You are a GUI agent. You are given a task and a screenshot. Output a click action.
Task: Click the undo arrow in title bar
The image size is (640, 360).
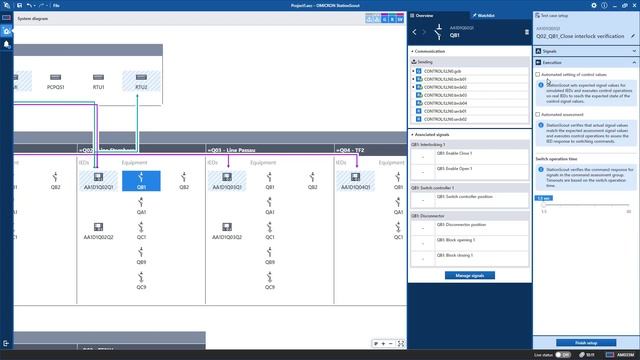click(29, 5)
